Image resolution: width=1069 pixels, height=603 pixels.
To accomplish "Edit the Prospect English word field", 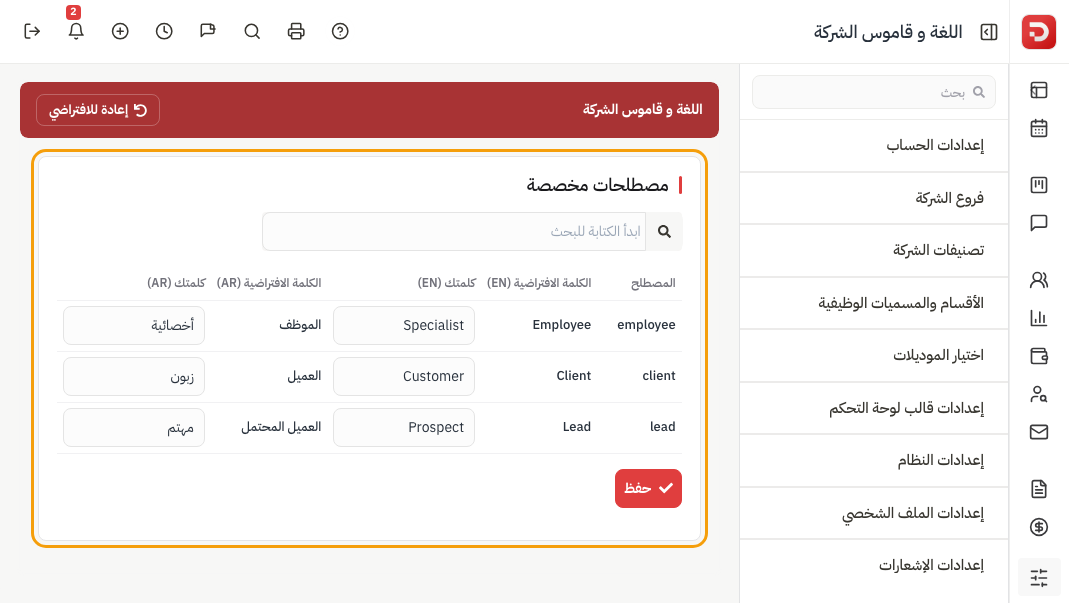I will pos(404,428).
